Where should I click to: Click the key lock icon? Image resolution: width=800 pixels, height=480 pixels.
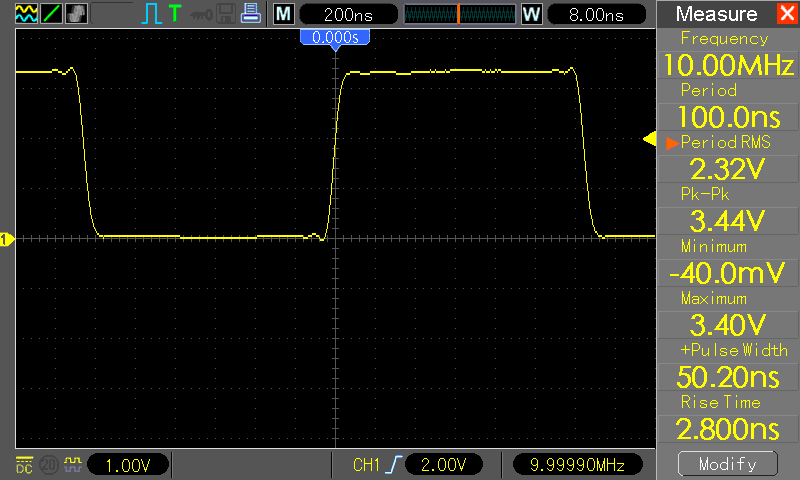202,15
